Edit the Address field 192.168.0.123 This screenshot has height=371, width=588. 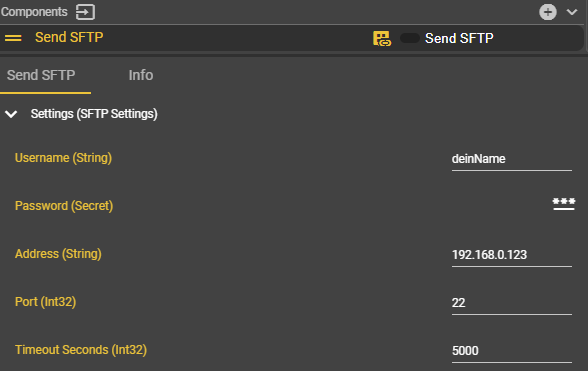[x=512, y=256]
